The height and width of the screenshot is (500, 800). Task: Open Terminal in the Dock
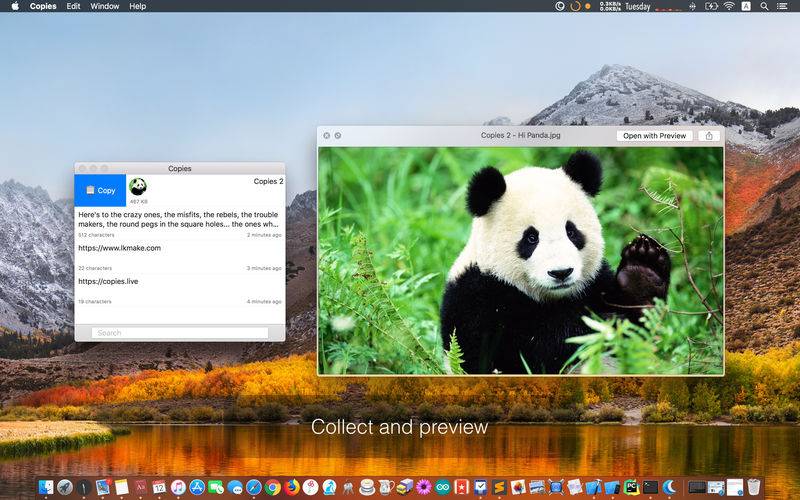(651, 487)
